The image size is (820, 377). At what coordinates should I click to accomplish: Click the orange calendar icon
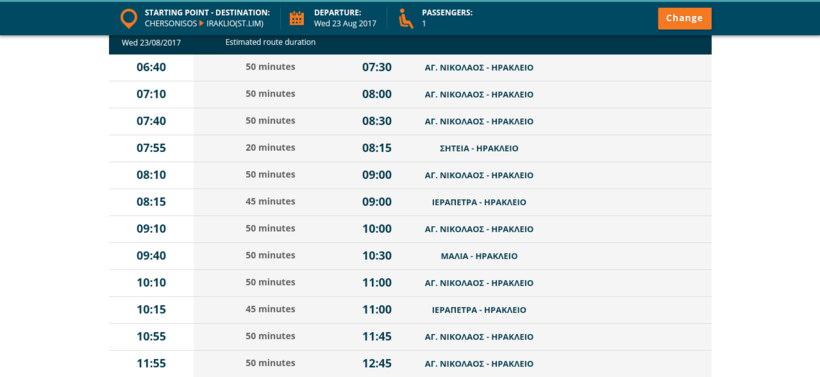[x=297, y=18]
